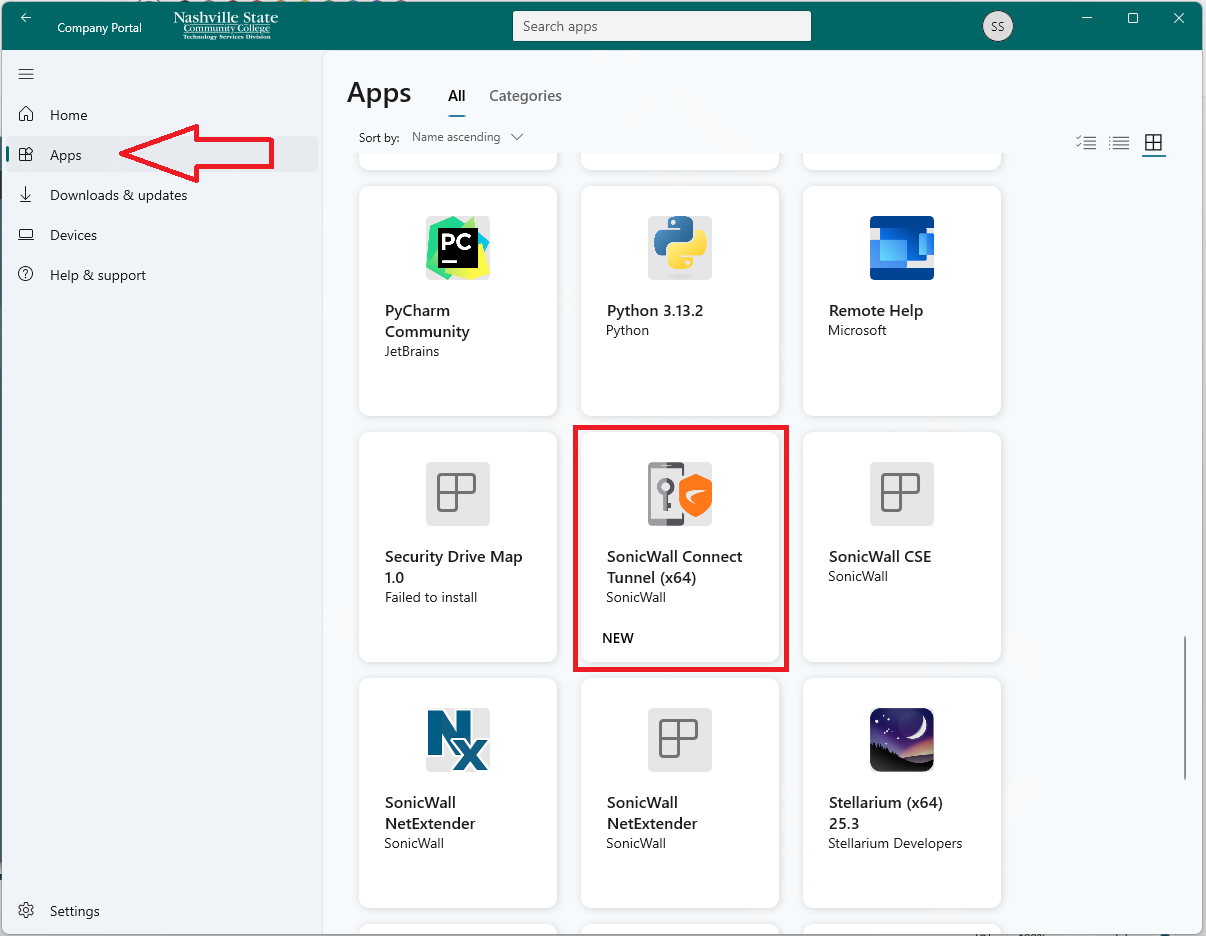
Task: Click the SonicWall Connect Tunnel shield icon
Action: [x=679, y=494]
